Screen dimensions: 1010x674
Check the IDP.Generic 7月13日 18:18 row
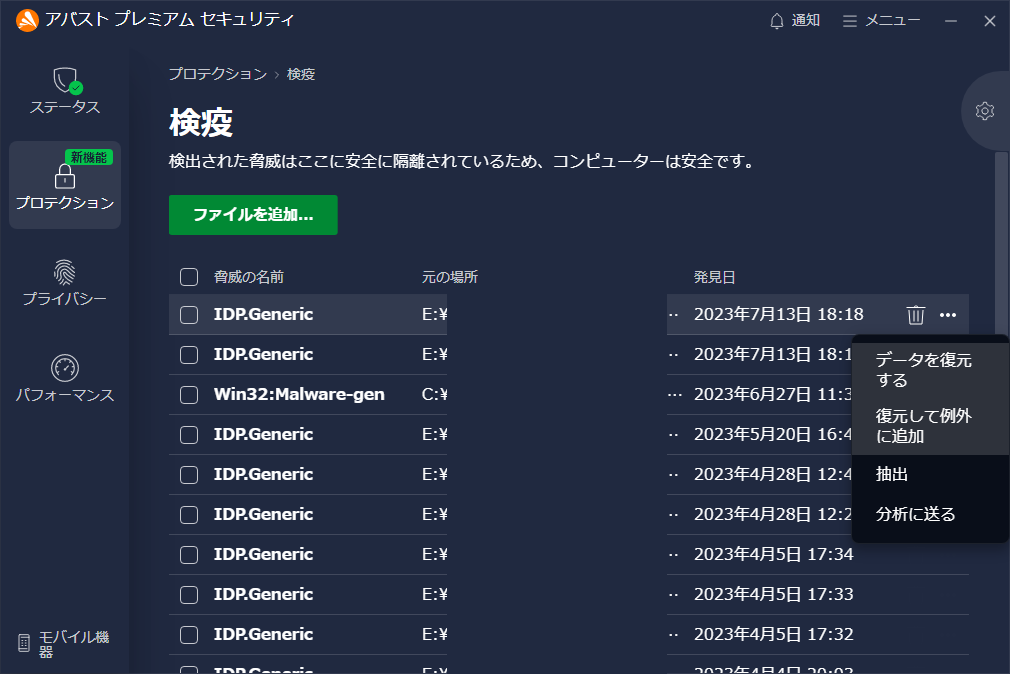click(x=189, y=314)
